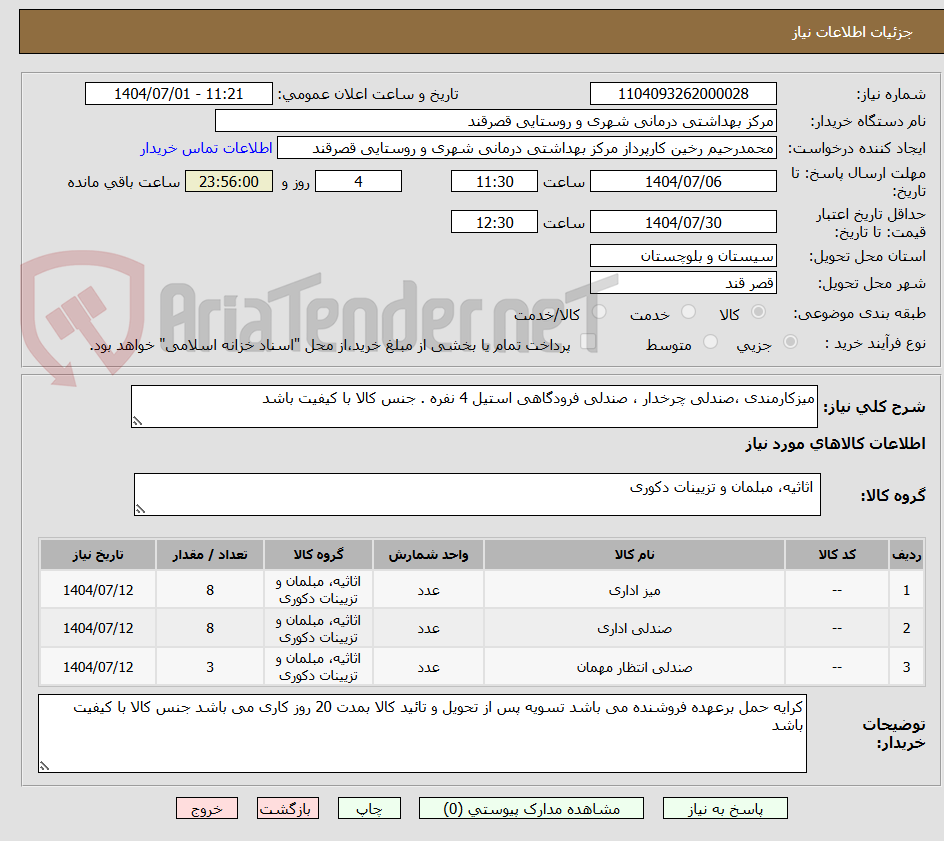Viewport: 944px width, 841px height.
Task: Click the date field 1404/07/30
Action: (685, 221)
